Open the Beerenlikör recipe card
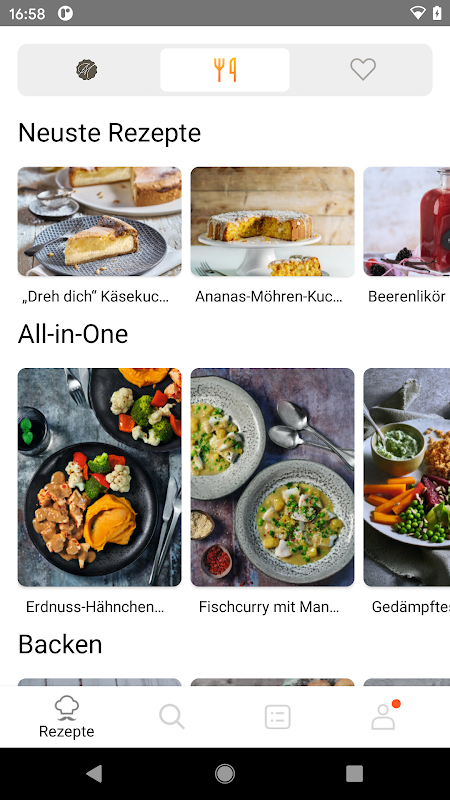The height and width of the screenshot is (800, 450). [407, 221]
